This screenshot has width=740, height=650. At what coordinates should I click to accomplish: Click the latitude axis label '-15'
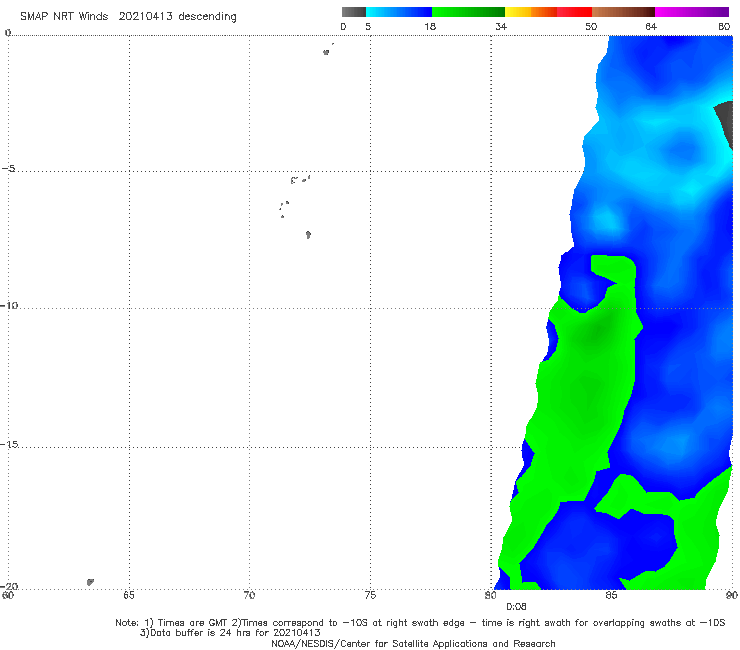[9, 444]
